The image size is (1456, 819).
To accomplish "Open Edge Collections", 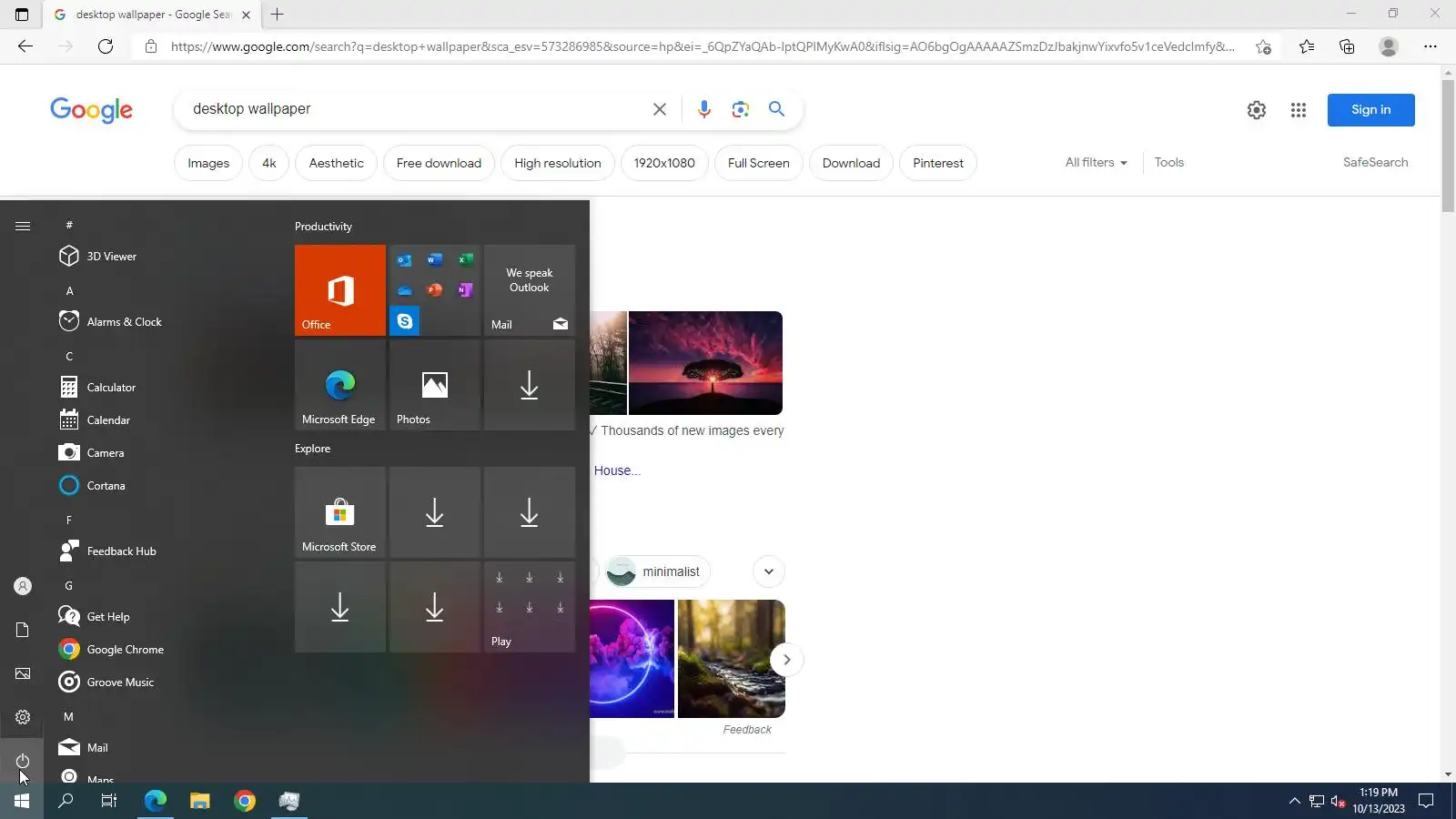I will coord(1347,46).
